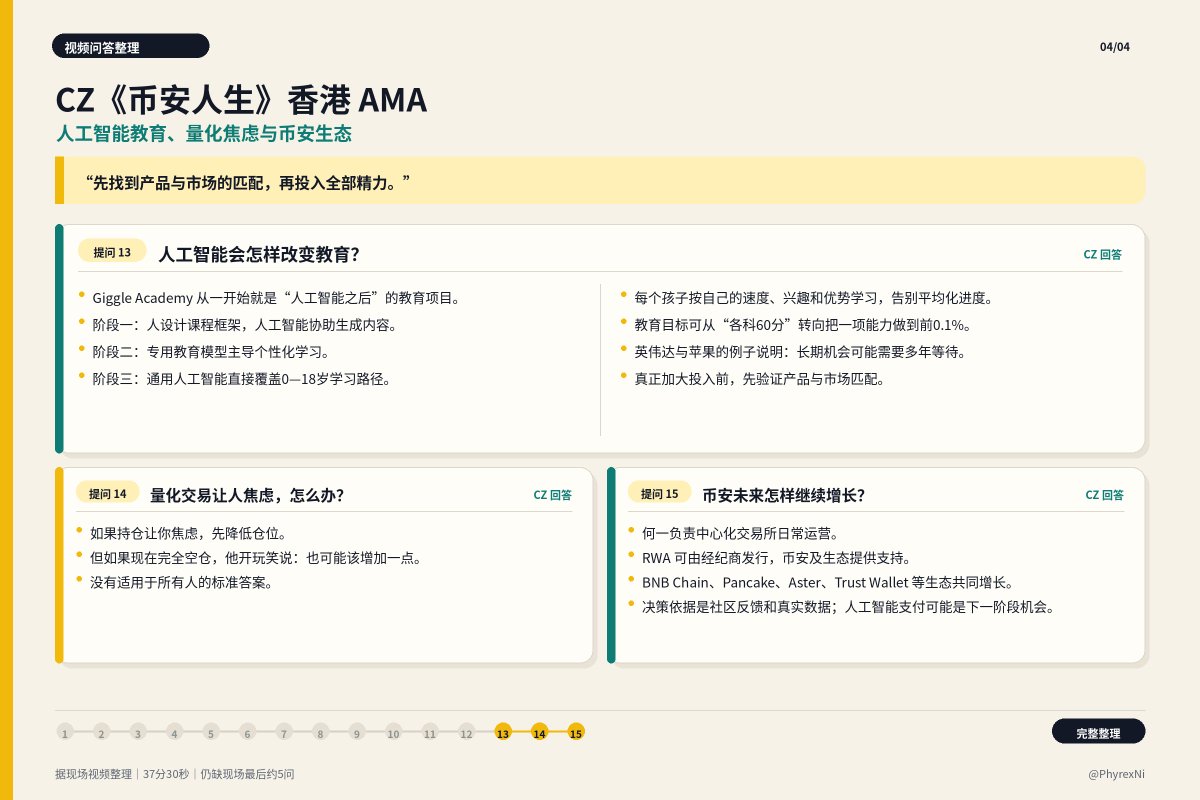This screenshot has height=800, width=1200.
Task: Select highlighted step marker 13
Action: (503, 732)
